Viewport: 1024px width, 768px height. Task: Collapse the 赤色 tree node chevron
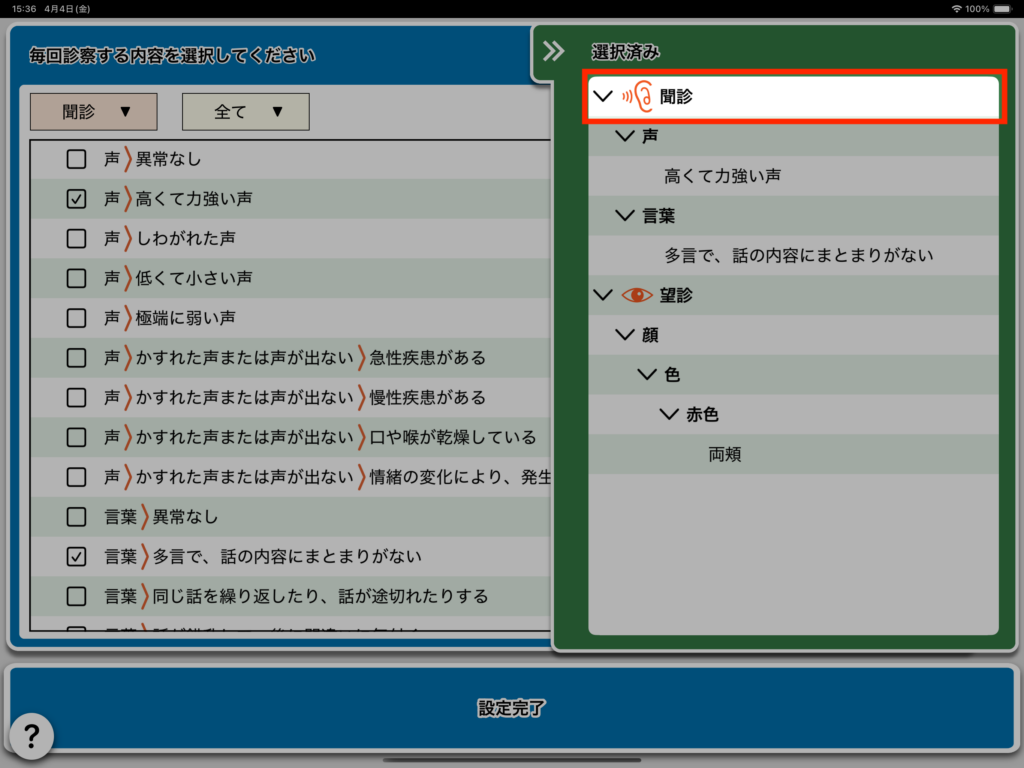[669, 414]
